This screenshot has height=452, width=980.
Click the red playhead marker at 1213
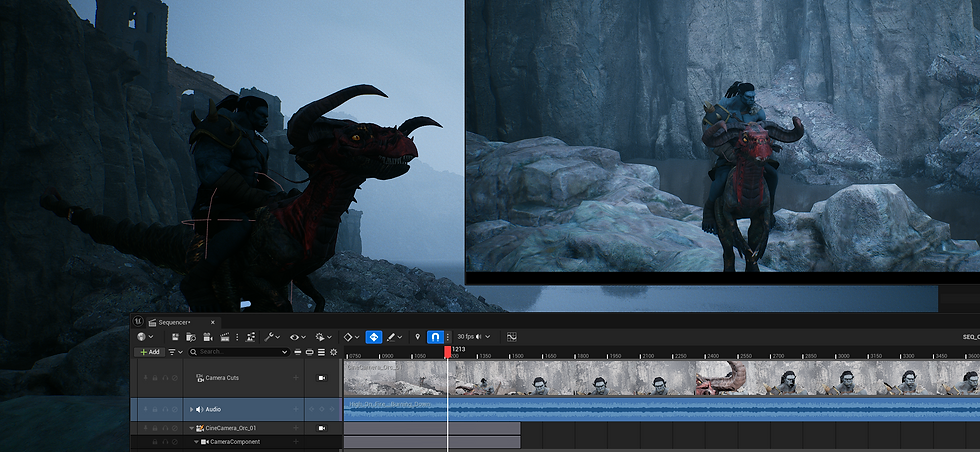click(448, 351)
